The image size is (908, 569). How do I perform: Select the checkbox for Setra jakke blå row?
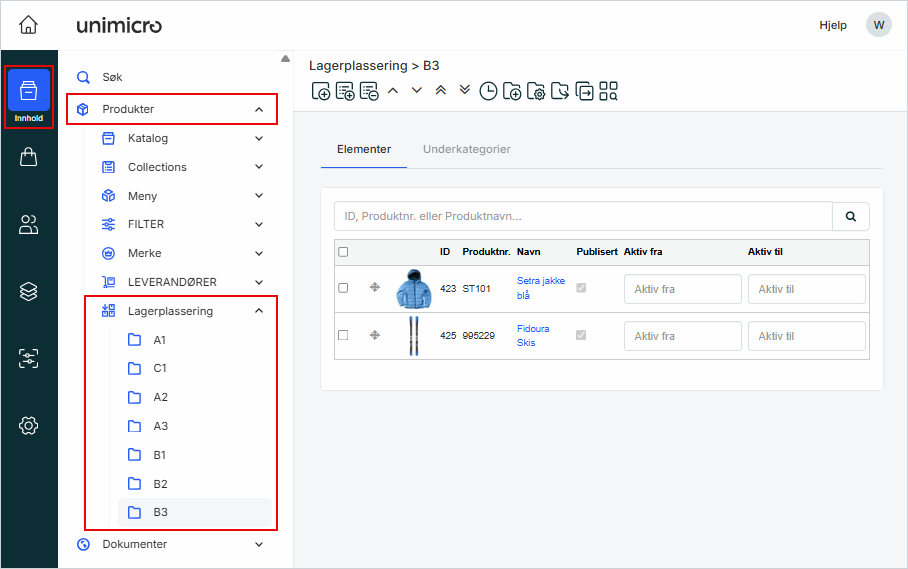tap(343, 288)
